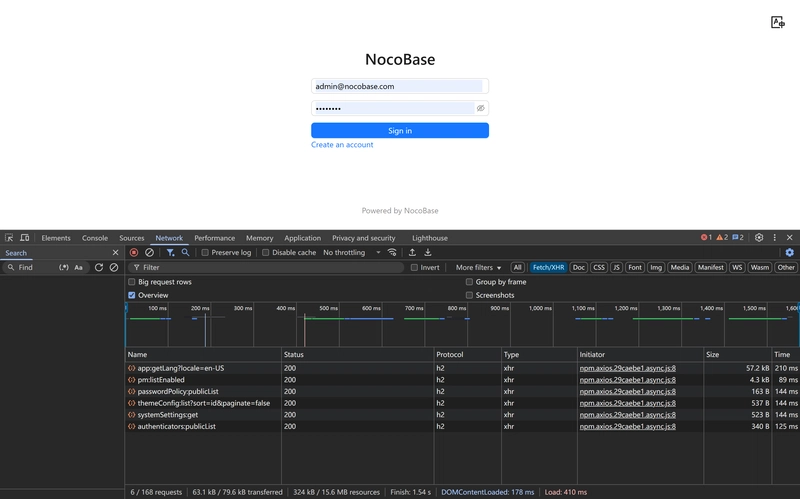The width and height of the screenshot is (800, 499).
Task: Expand the More filters dropdown
Action: point(478,267)
